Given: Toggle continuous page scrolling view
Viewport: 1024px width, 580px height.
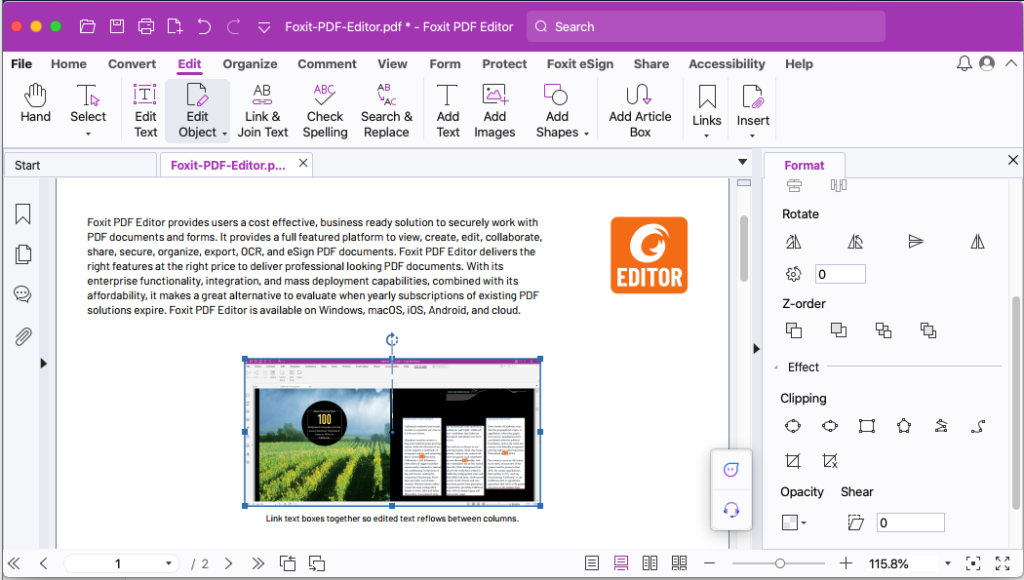Looking at the screenshot, I should 622,563.
